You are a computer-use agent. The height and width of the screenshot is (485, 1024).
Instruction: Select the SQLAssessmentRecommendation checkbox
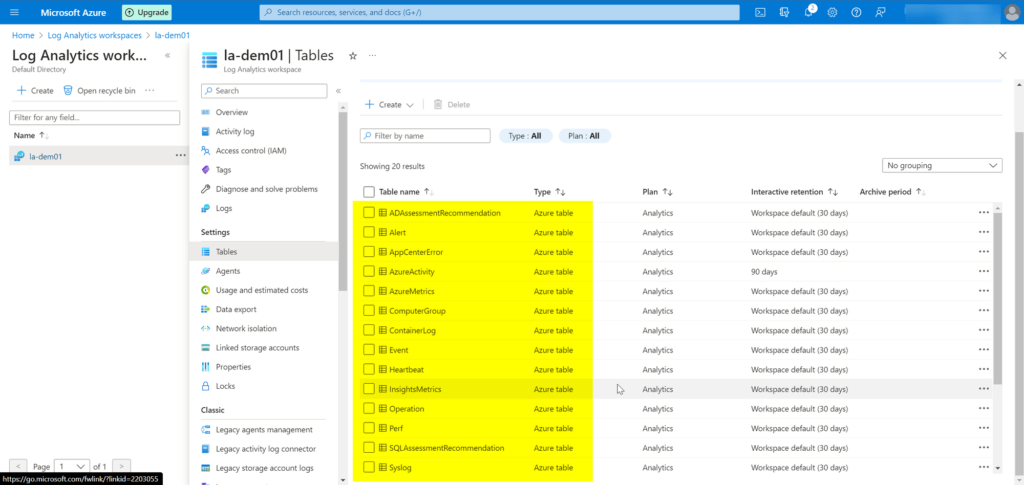pyautogui.click(x=369, y=448)
